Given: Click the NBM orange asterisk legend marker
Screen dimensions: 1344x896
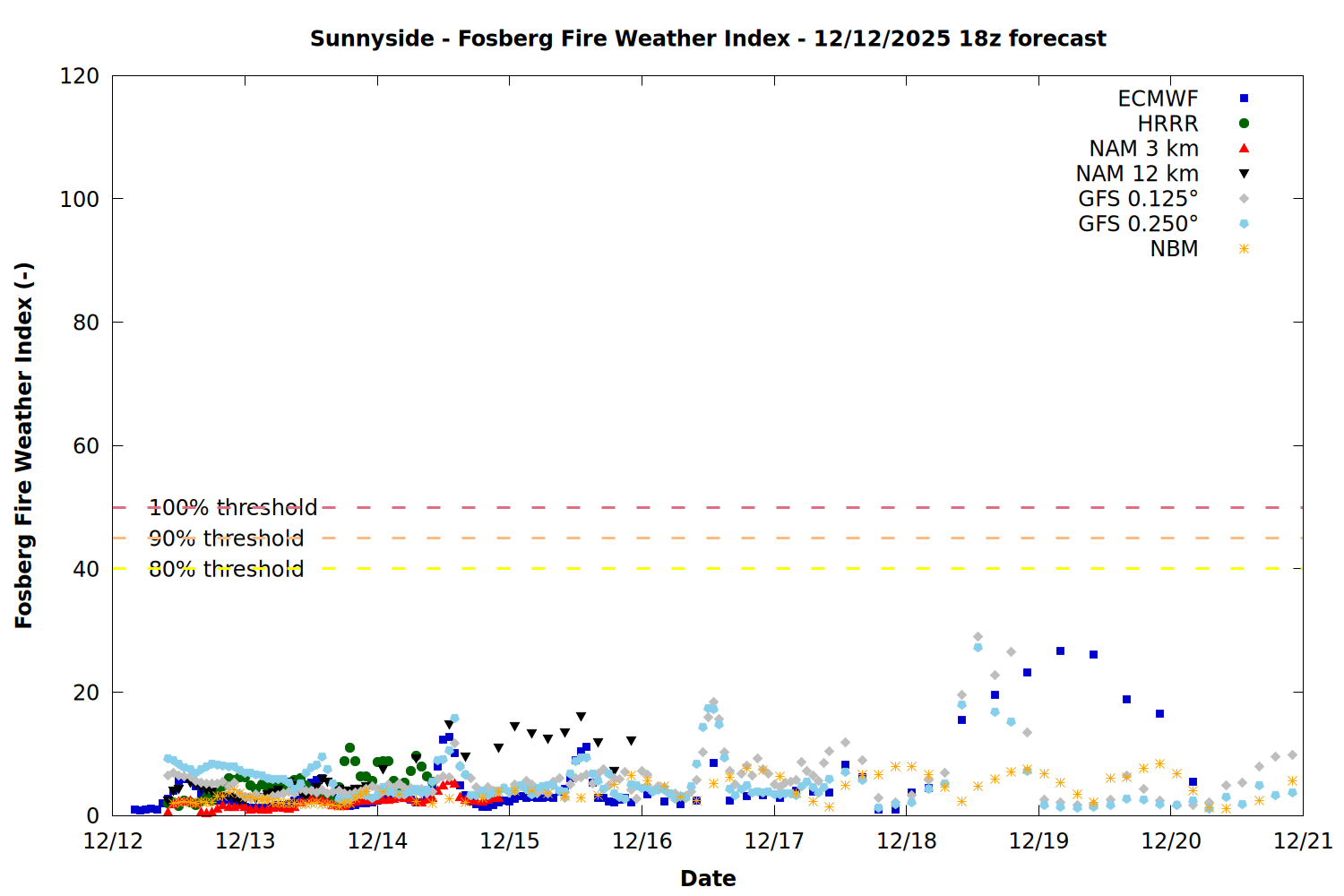Looking at the screenshot, I should tap(1244, 249).
